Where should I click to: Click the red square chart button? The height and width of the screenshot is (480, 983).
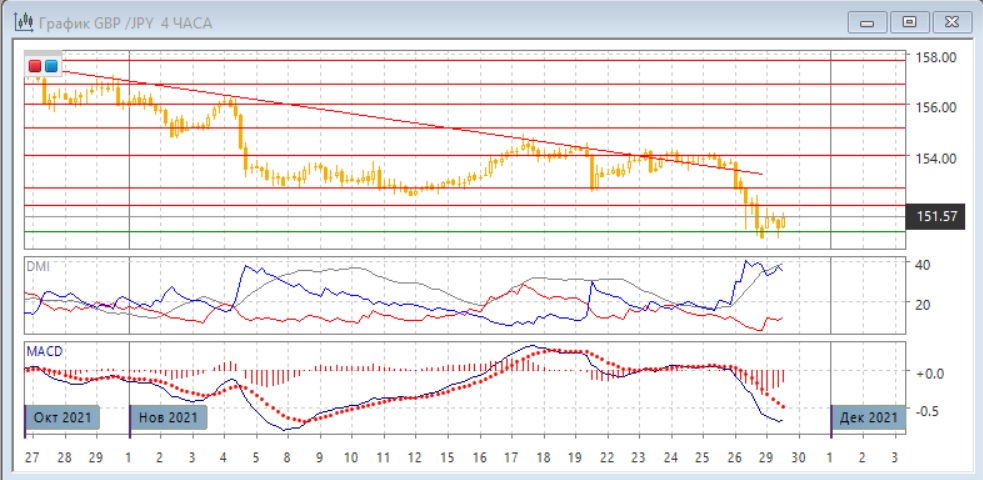[35, 66]
